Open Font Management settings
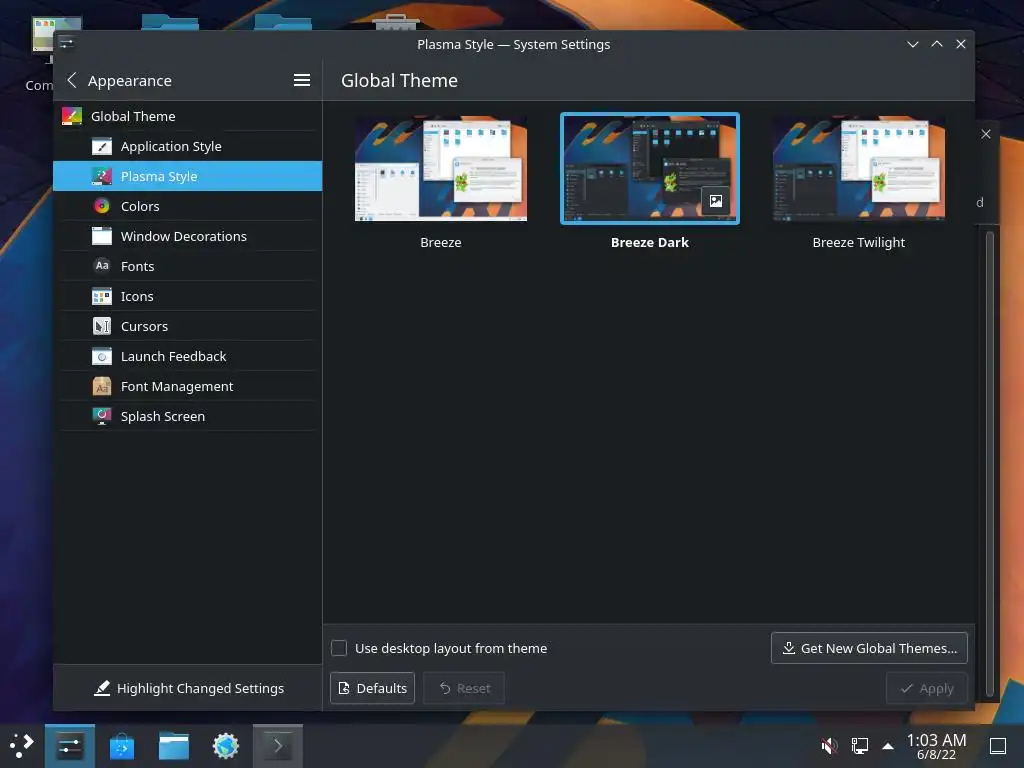This screenshot has height=768, width=1024. coord(187,386)
